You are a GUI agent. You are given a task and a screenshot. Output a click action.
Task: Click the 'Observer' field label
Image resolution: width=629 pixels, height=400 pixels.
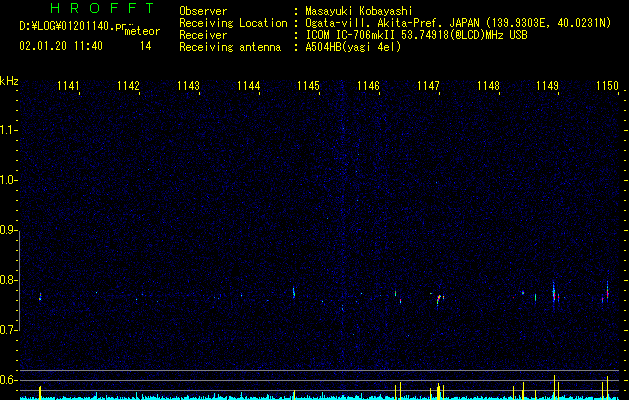203,11
